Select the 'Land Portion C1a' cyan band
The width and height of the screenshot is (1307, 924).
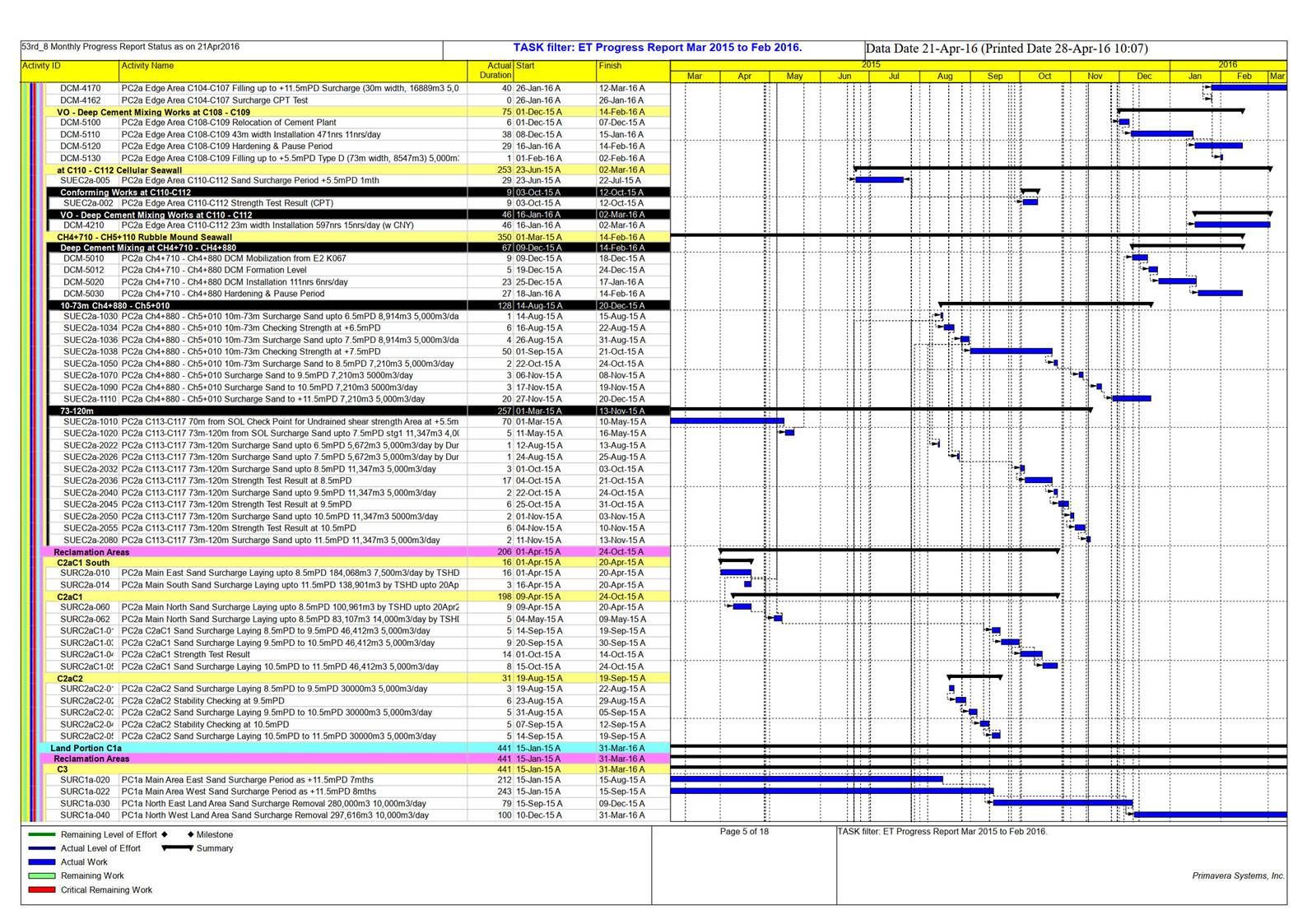356,748
